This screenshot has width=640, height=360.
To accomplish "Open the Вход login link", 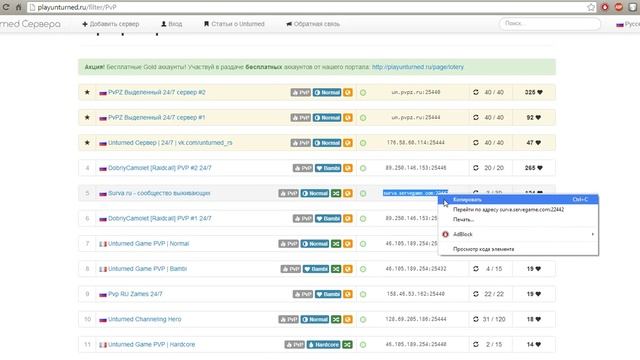I will tap(171, 24).
